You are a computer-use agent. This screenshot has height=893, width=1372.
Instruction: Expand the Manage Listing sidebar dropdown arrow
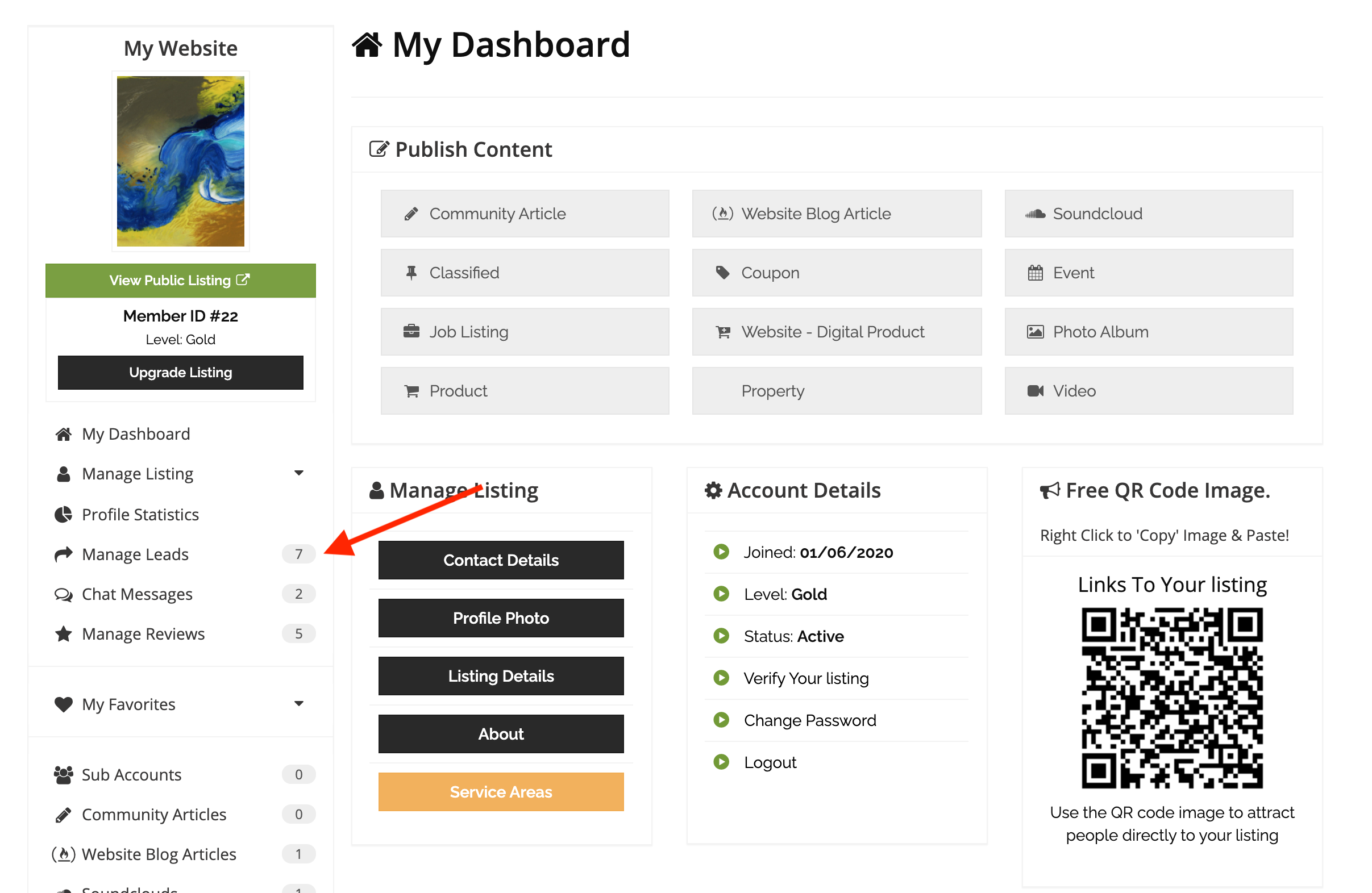299,474
